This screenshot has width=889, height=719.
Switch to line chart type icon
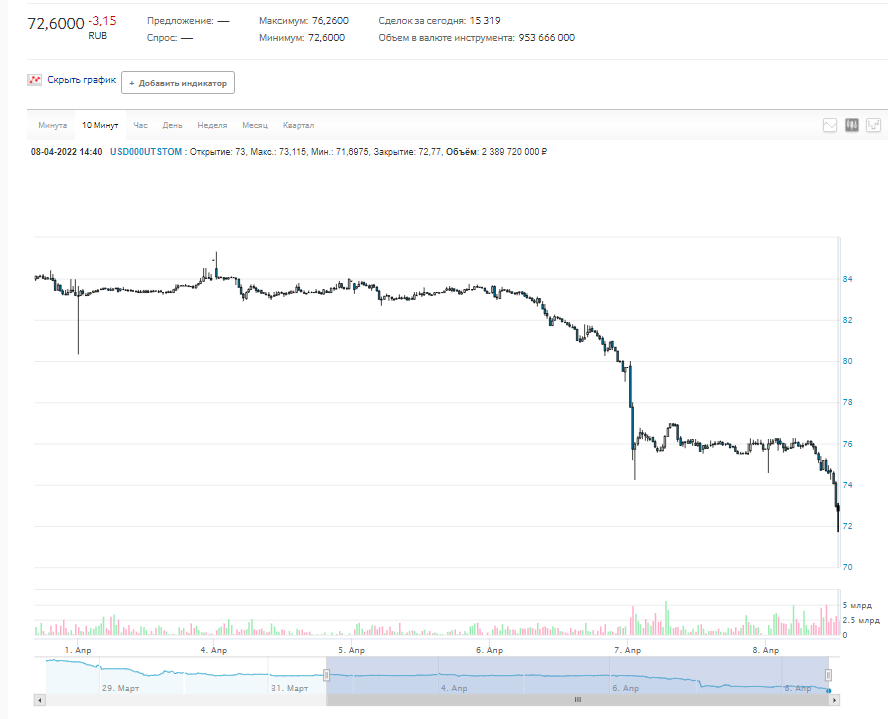[829, 125]
